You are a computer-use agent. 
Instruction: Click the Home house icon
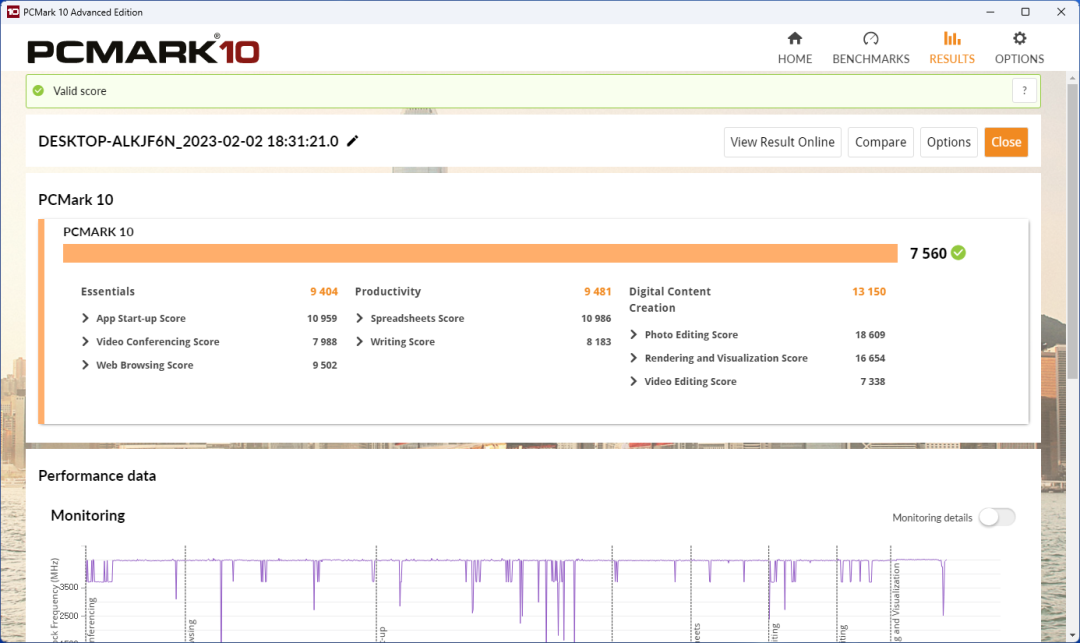(795, 38)
